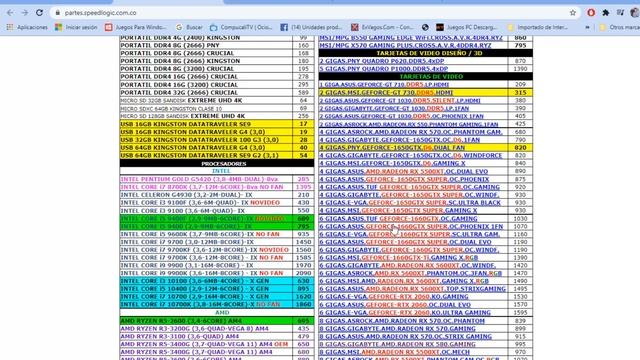Go forward to the next page

24,13
